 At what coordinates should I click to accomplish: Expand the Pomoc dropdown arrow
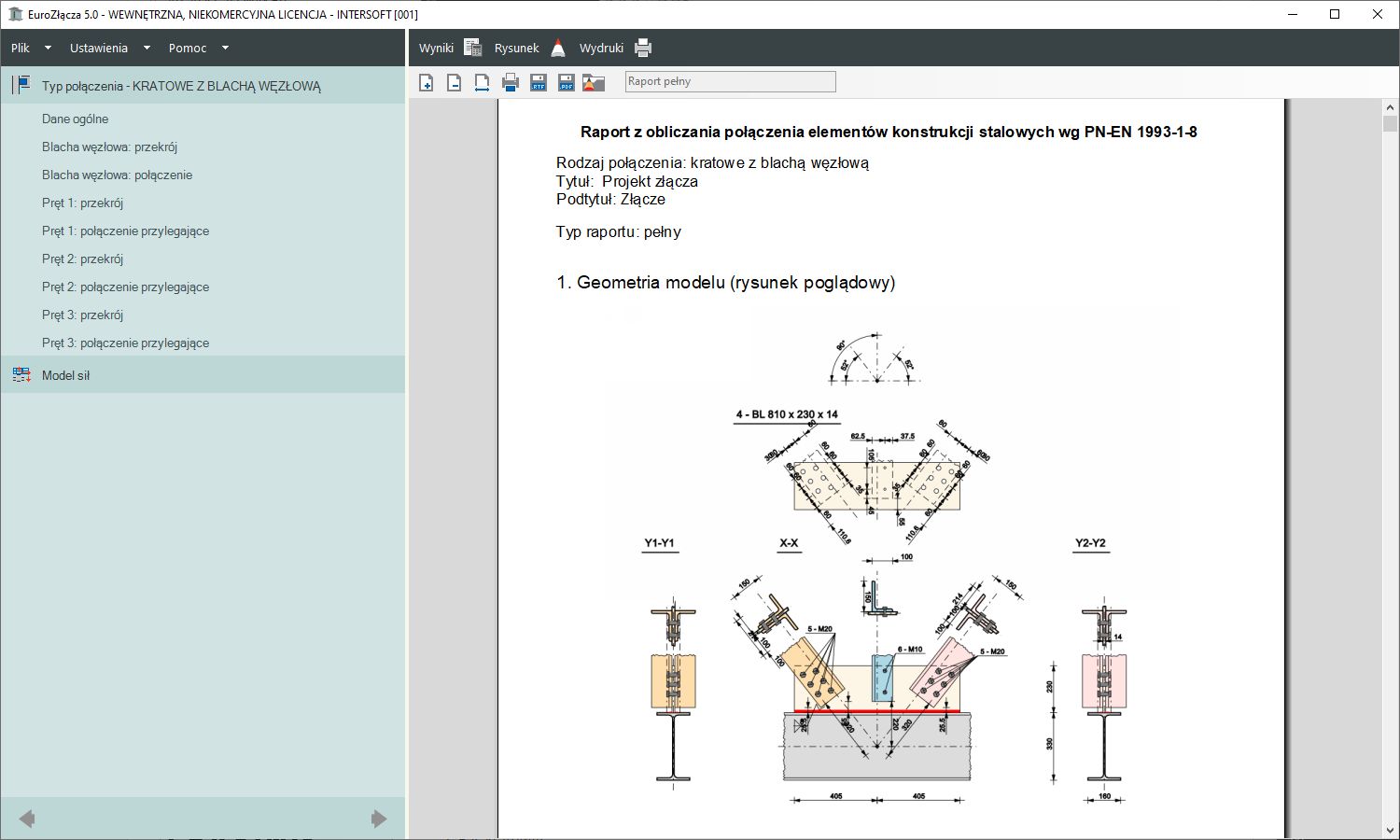point(225,48)
